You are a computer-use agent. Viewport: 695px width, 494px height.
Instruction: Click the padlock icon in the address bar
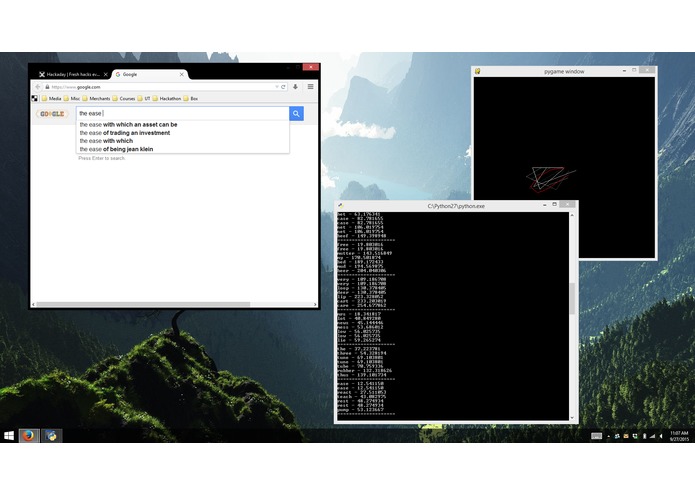[x=47, y=87]
